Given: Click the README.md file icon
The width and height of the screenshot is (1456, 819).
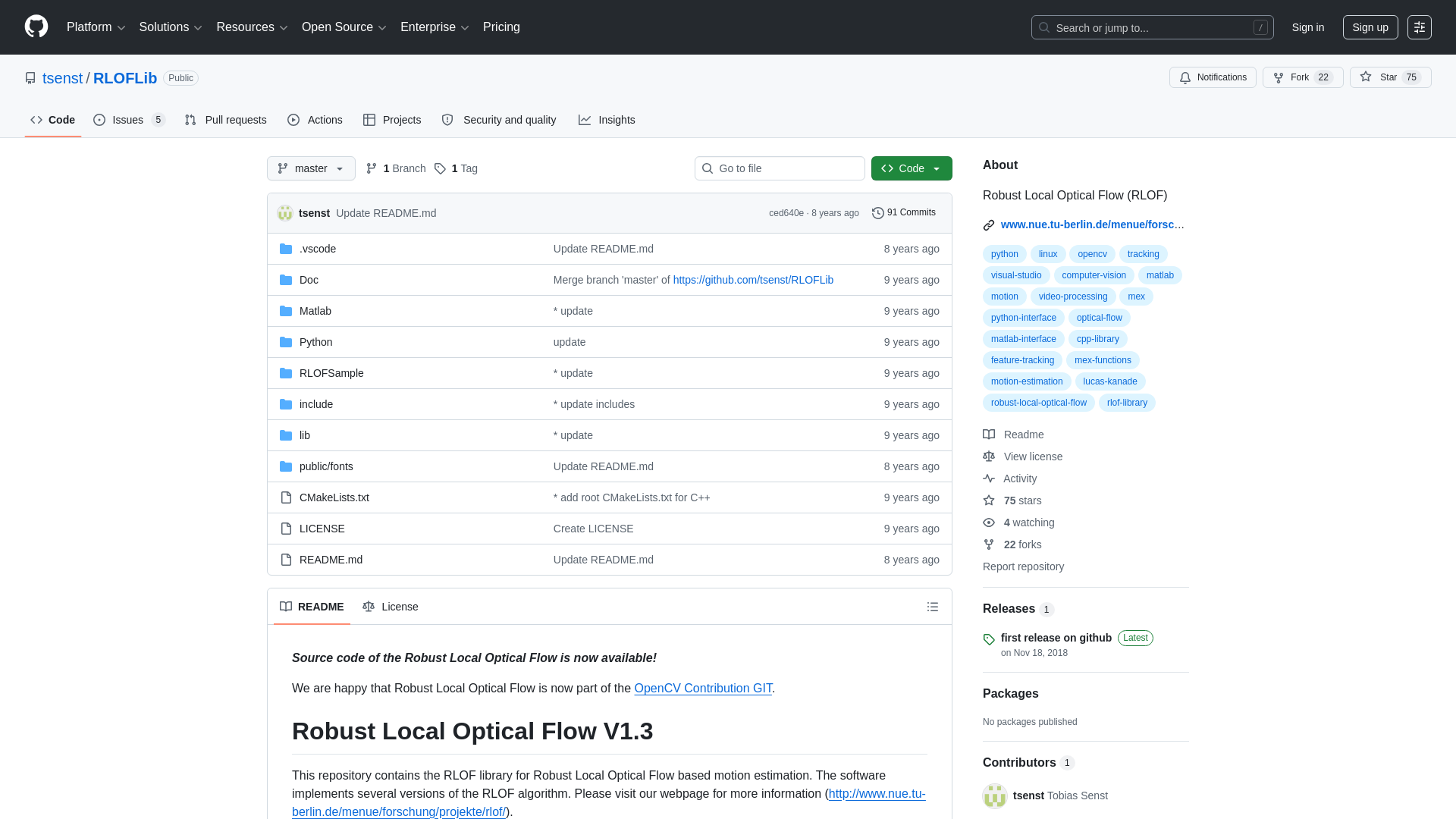Looking at the screenshot, I should tap(286, 560).
